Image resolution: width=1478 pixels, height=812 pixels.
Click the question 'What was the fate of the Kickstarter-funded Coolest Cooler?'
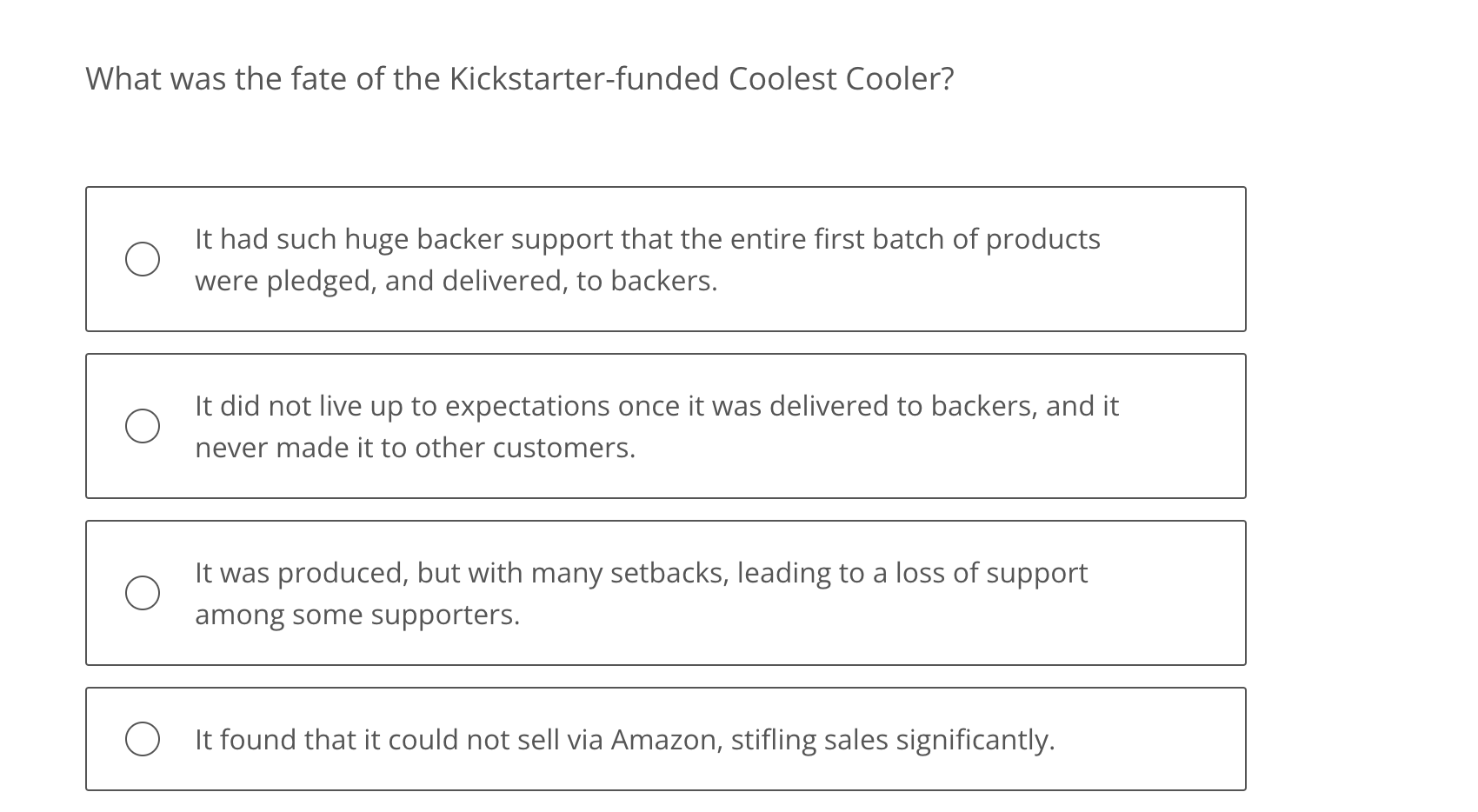(x=519, y=79)
